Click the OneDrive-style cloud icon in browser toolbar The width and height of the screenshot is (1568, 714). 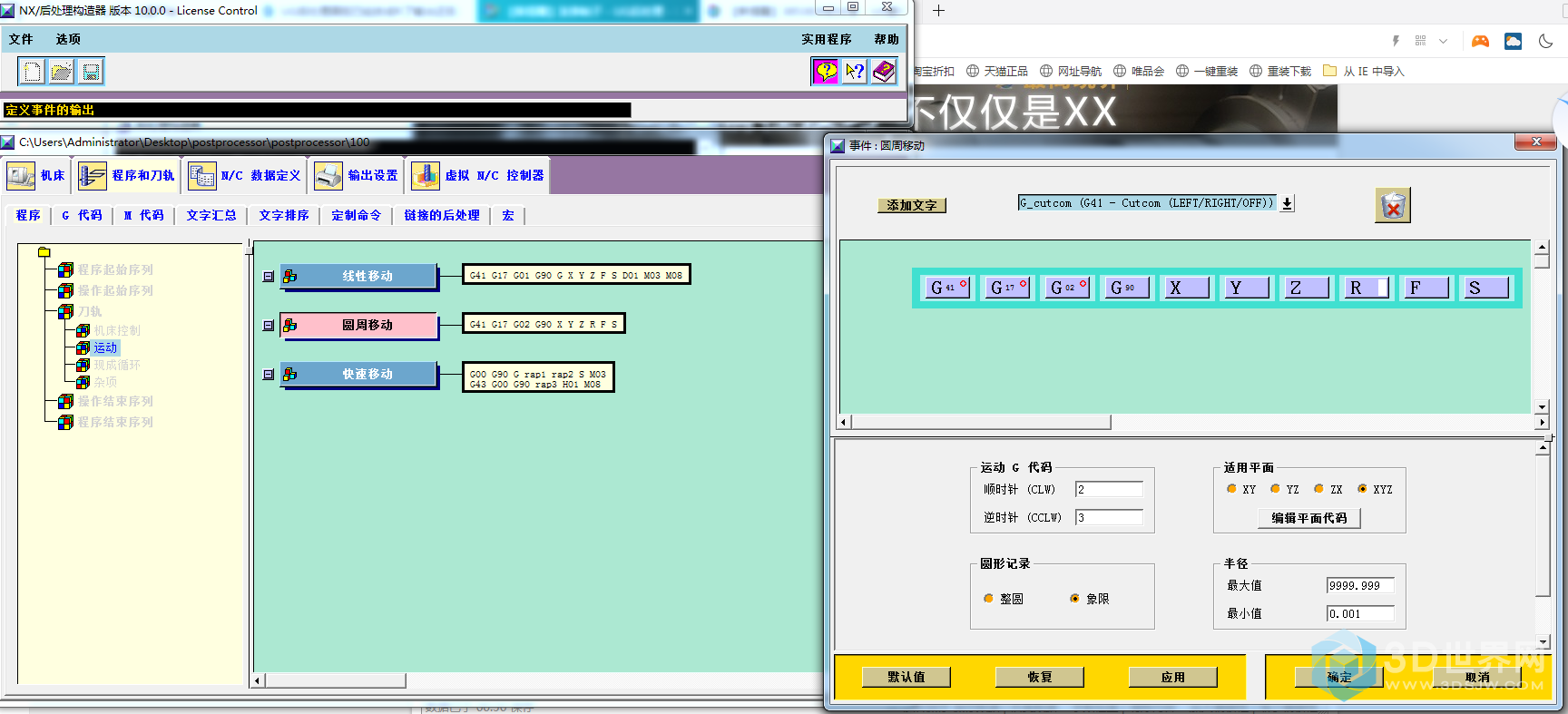(1513, 41)
